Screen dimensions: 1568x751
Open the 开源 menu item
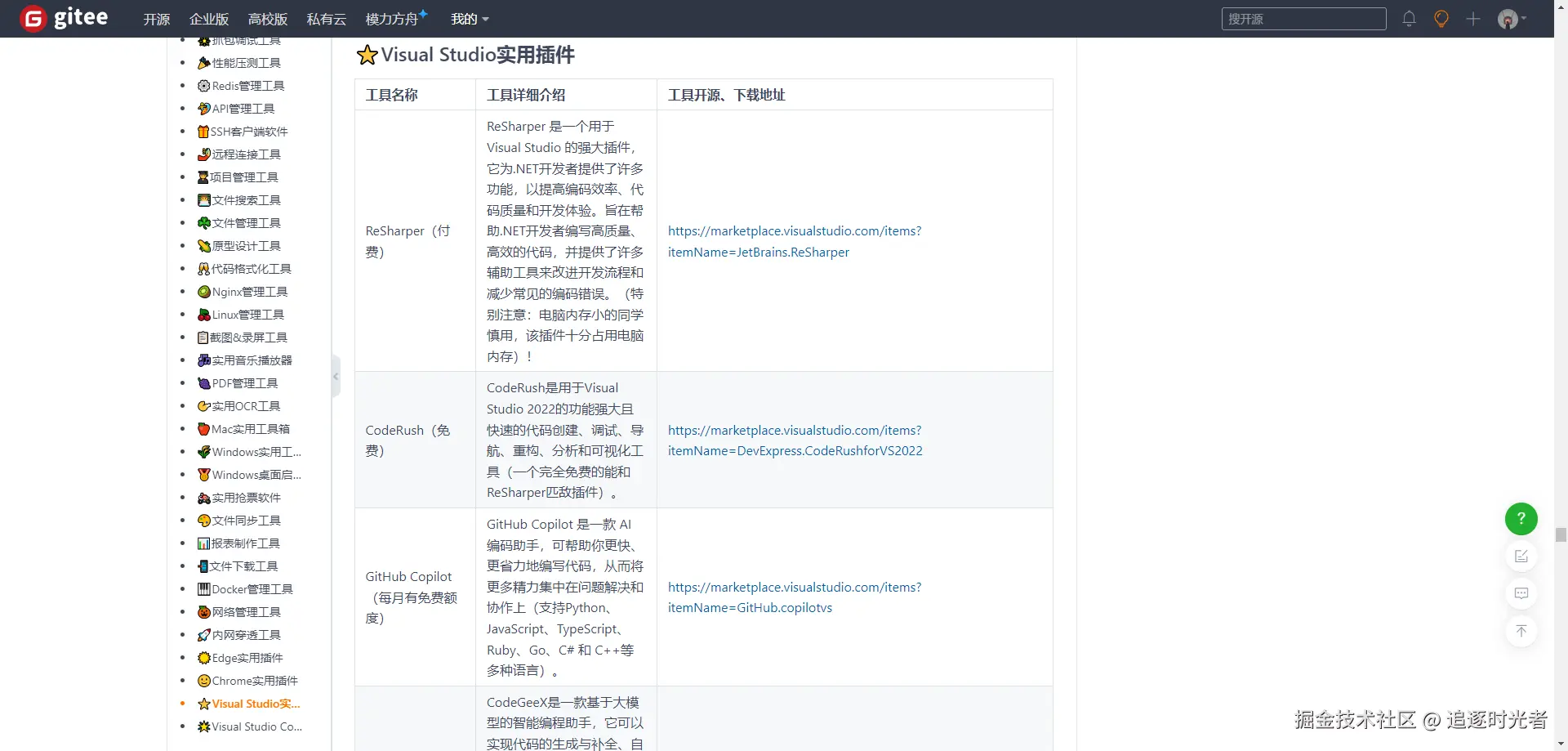point(157,19)
